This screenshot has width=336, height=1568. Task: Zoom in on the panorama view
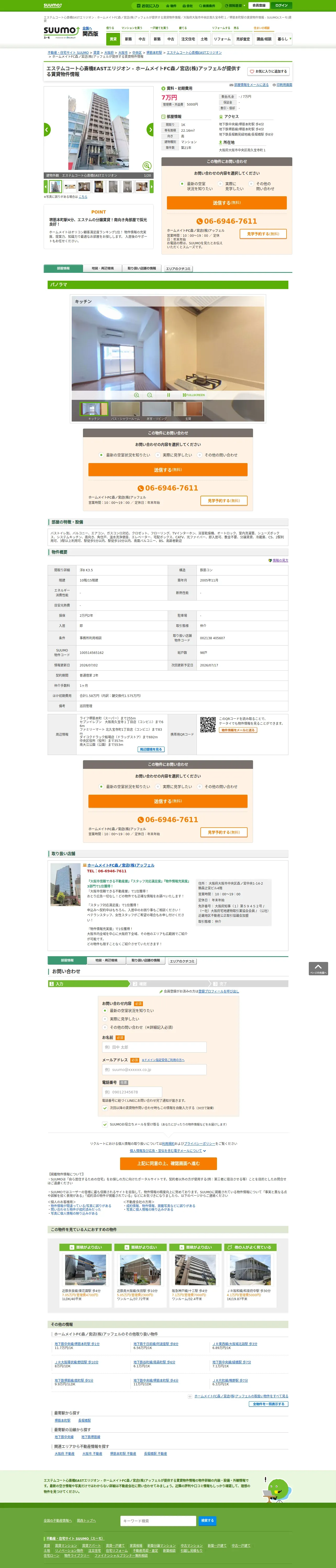pyautogui.click(x=137, y=395)
